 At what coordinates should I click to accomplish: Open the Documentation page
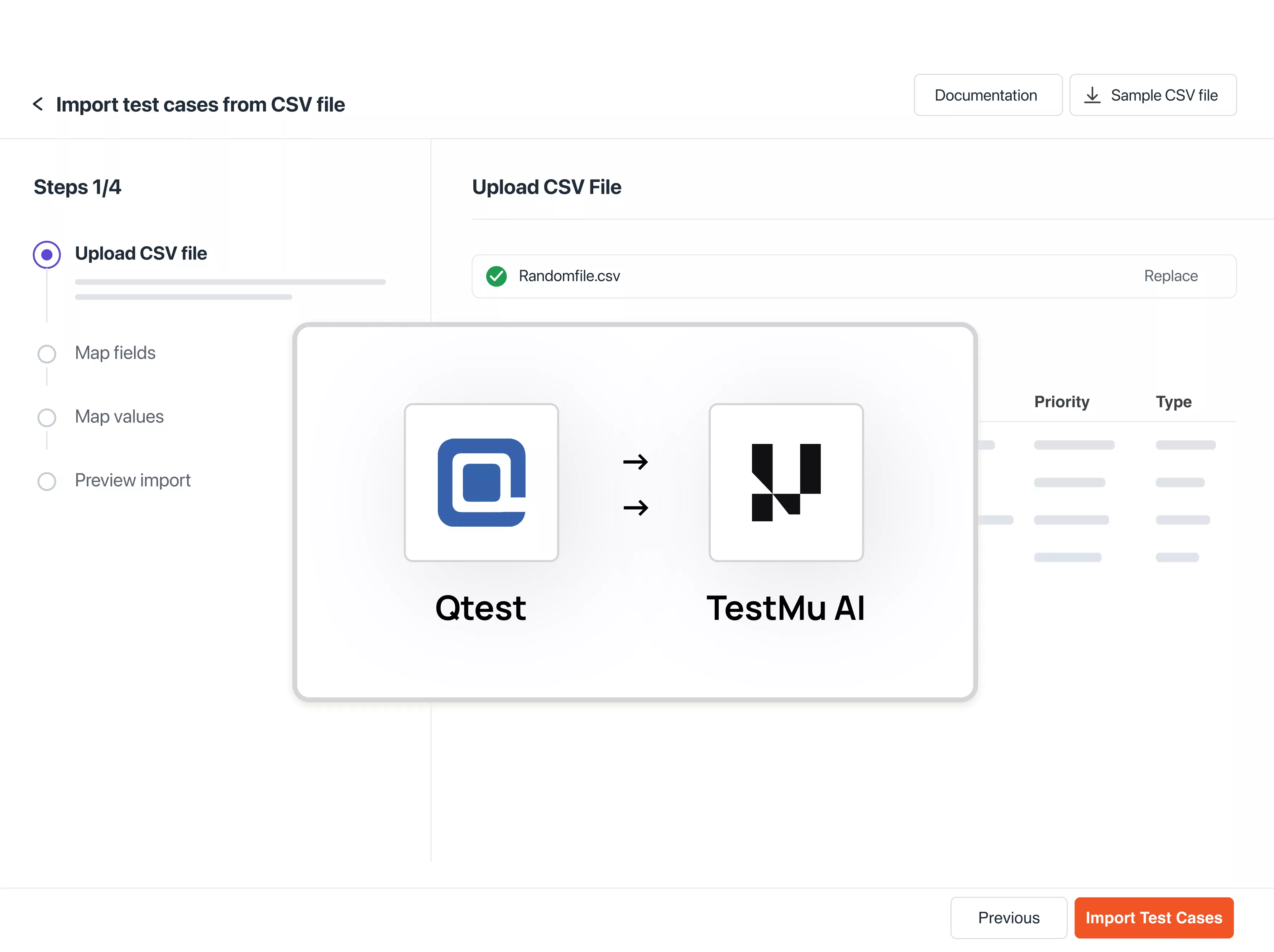pos(988,95)
